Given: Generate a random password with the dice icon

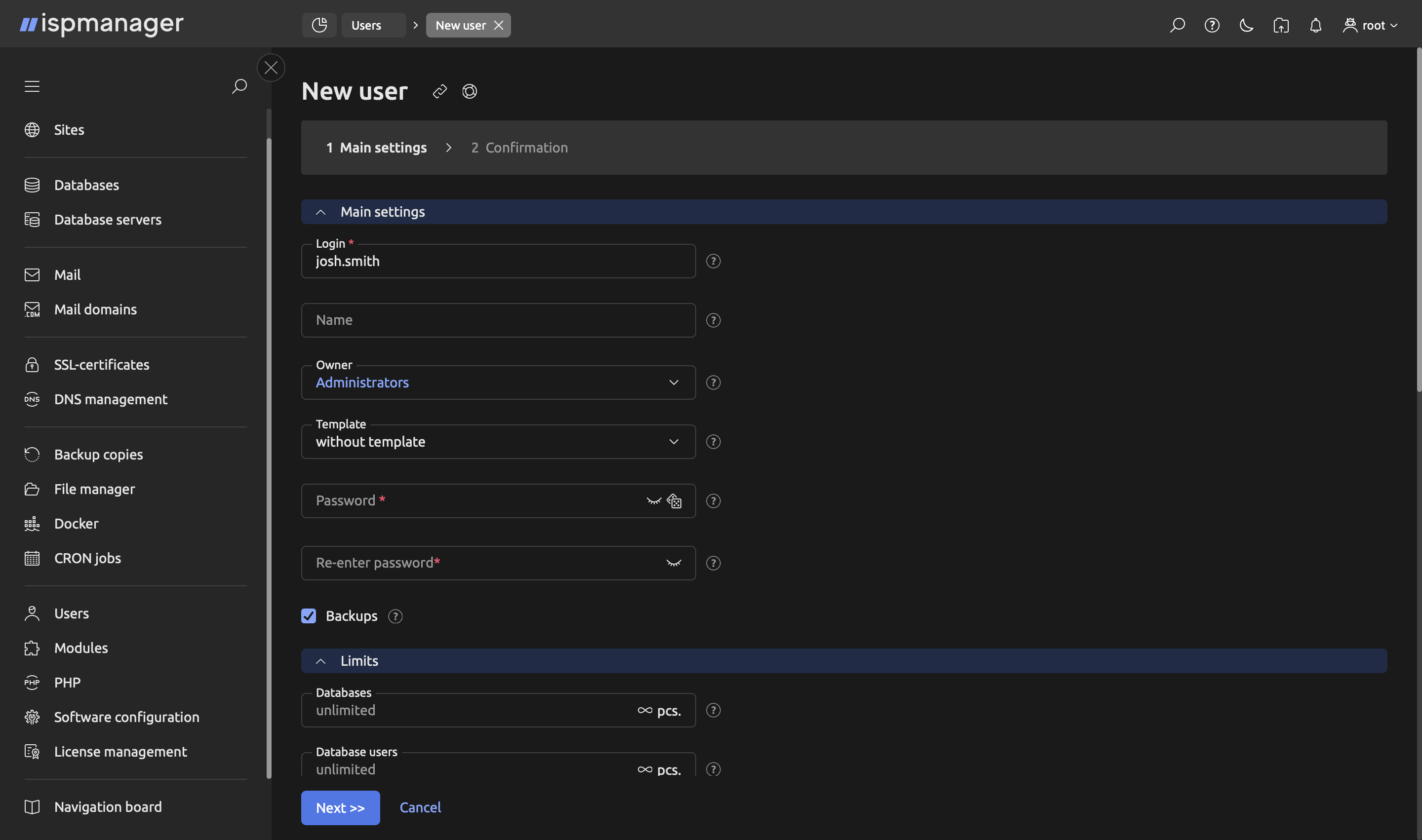Looking at the screenshot, I should (674, 500).
